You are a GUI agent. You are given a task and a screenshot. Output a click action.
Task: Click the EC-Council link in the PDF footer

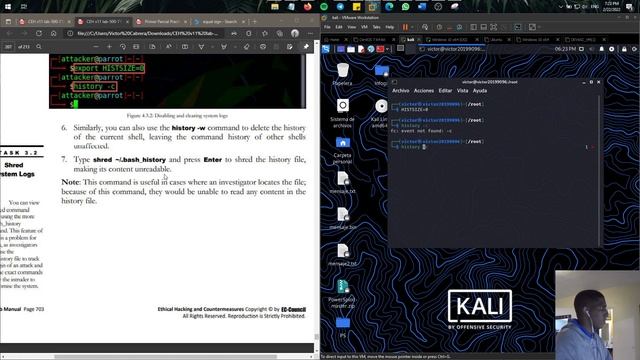(x=293, y=309)
